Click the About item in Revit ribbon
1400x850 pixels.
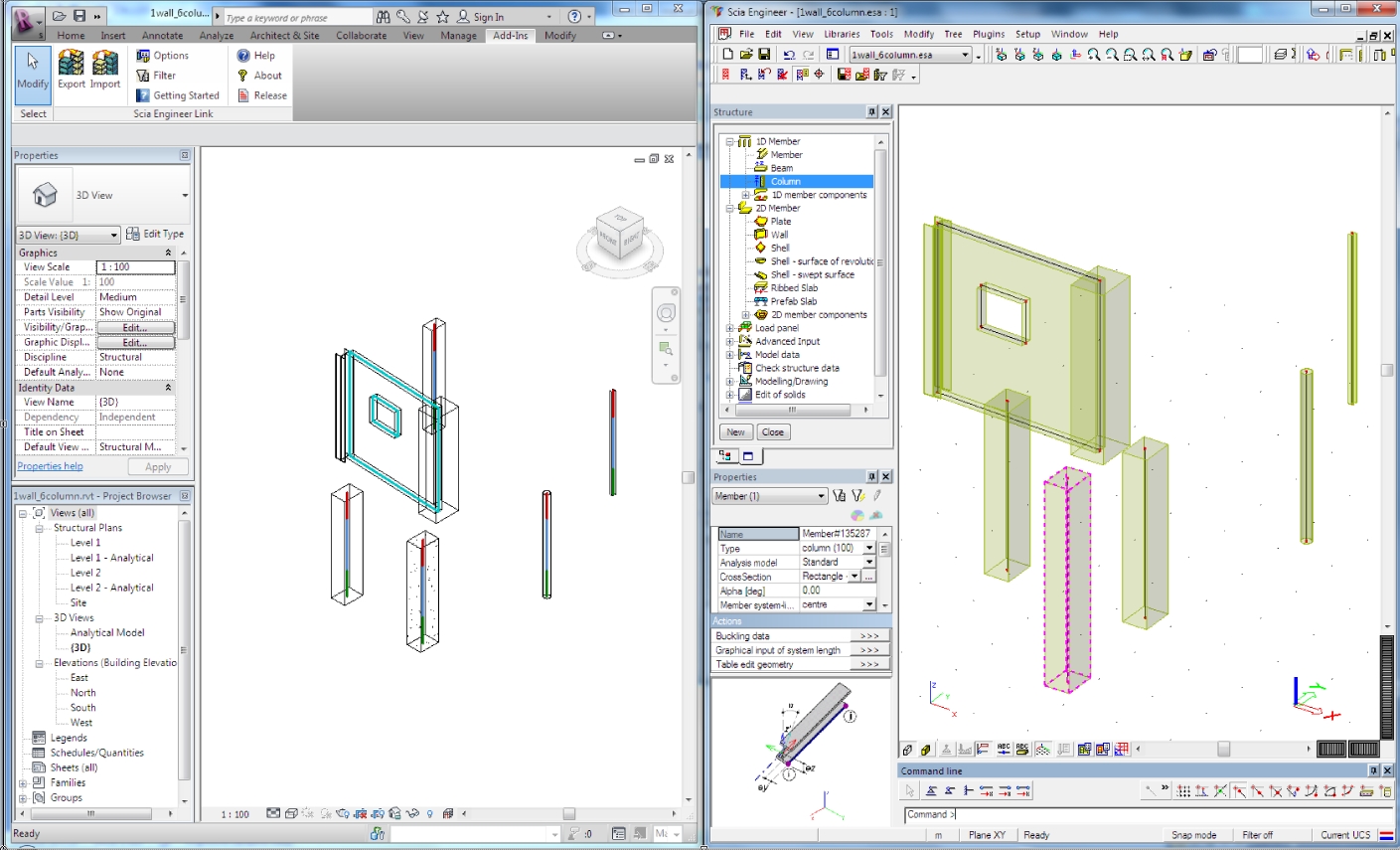coord(259,76)
